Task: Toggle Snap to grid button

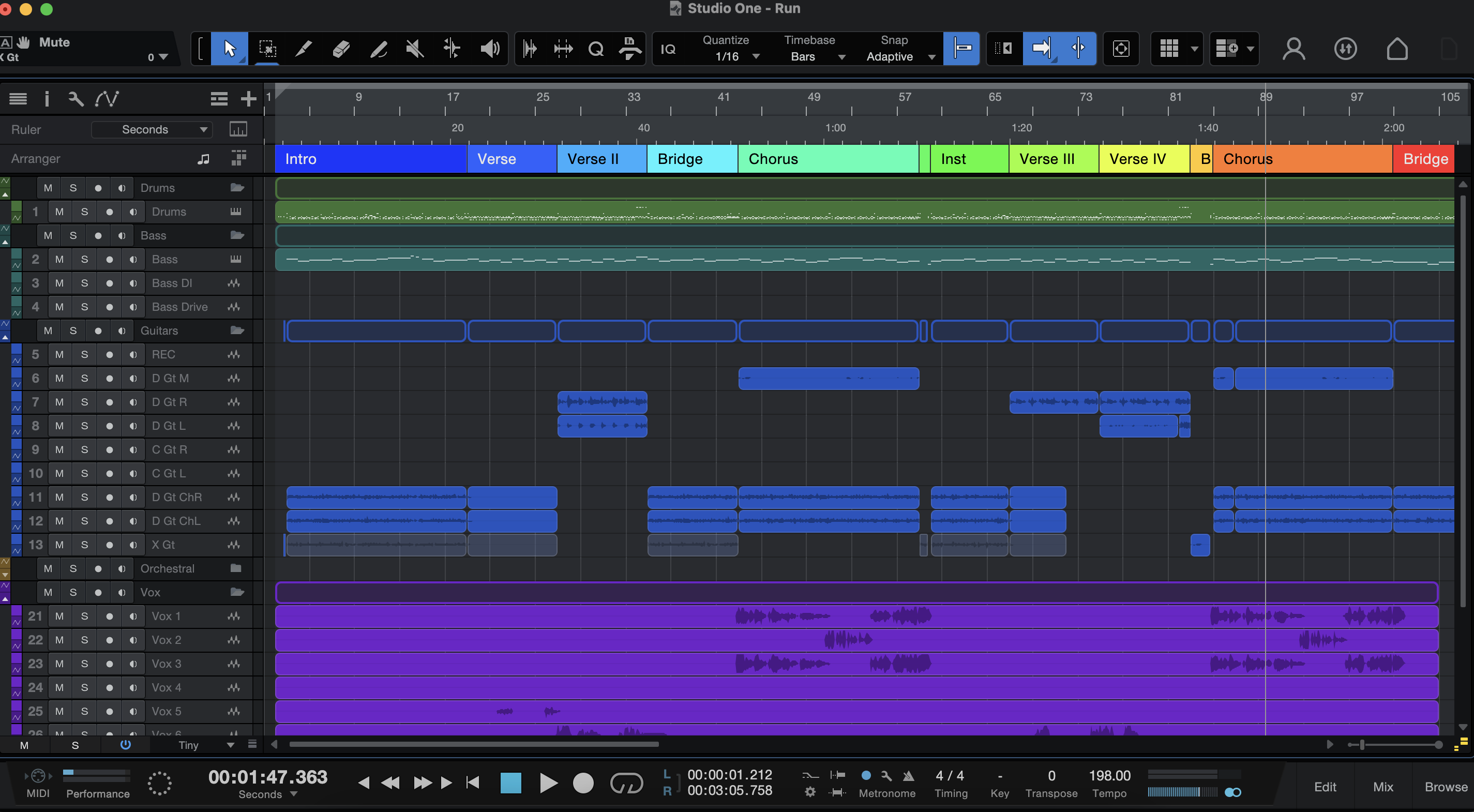Action: point(961,49)
